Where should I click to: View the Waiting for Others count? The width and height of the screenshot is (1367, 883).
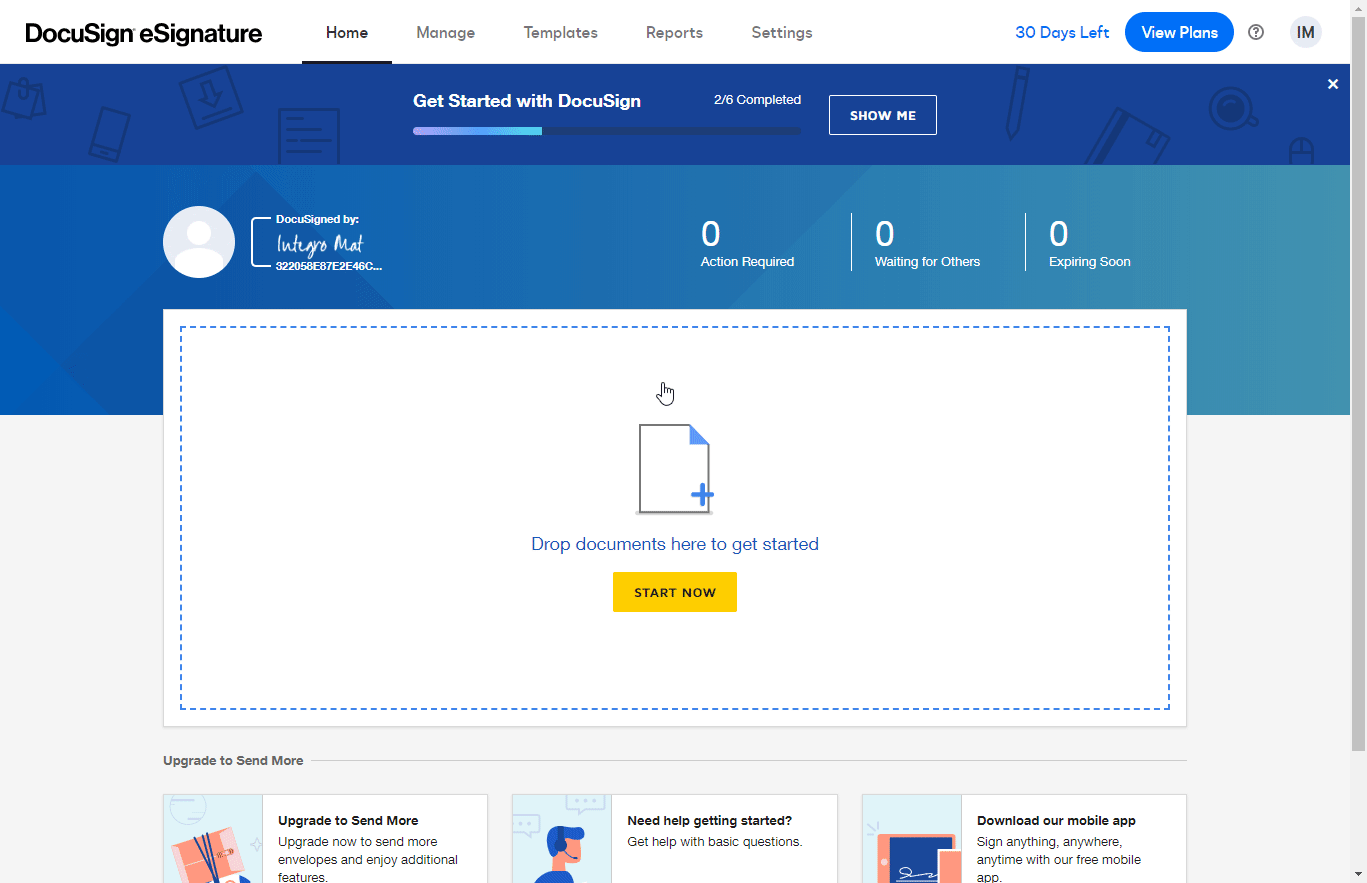pos(927,243)
